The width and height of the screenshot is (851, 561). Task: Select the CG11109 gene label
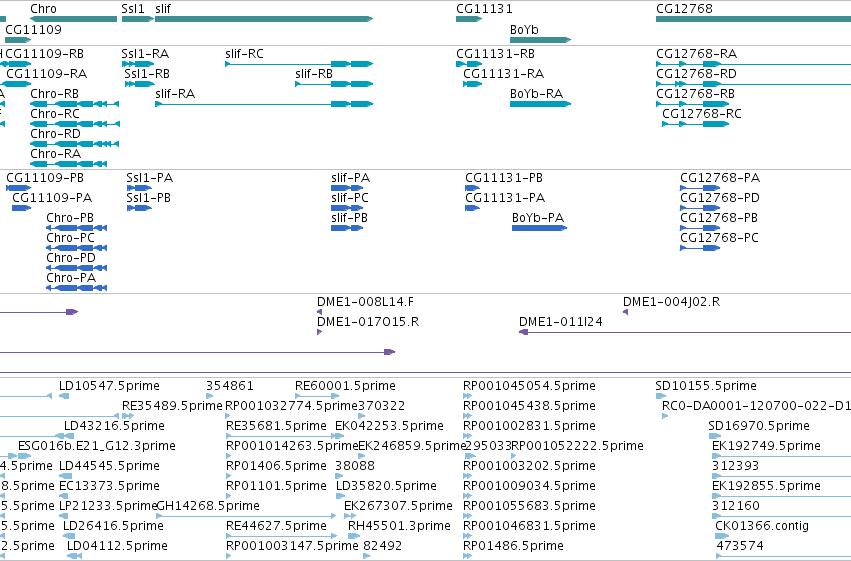pyautogui.click(x=33, y=30)
